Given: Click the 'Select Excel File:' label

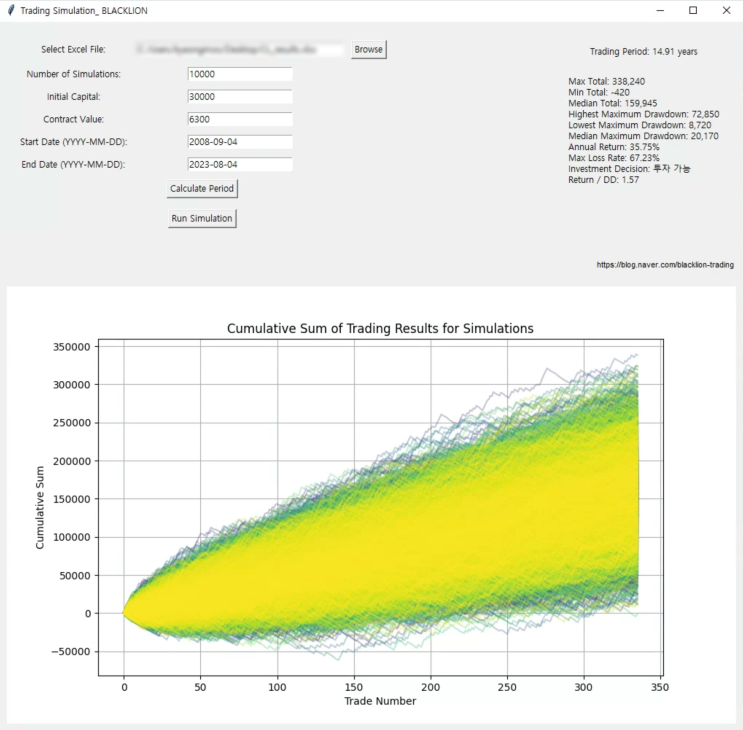Looking at the screenshot, I should [x=73, y=49].
